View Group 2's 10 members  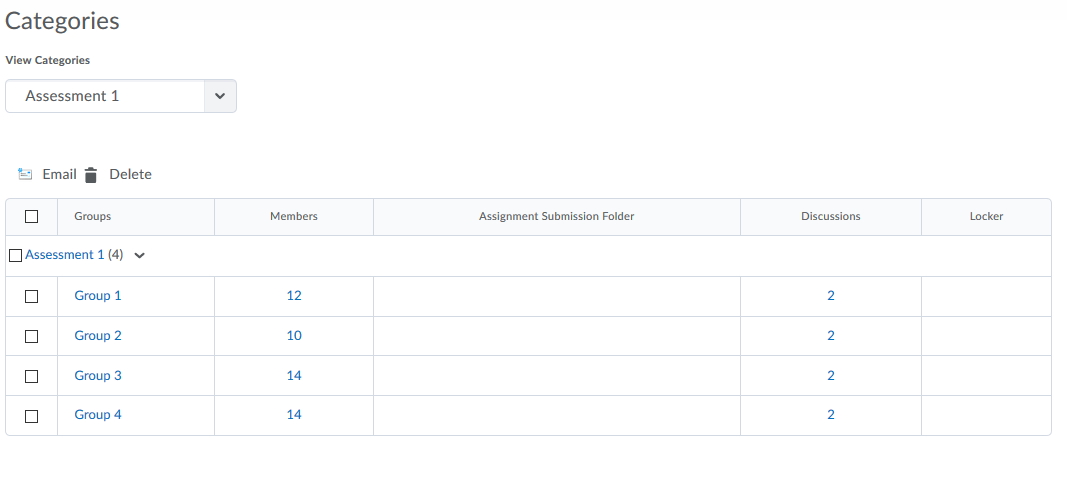(x=294, y=335)
